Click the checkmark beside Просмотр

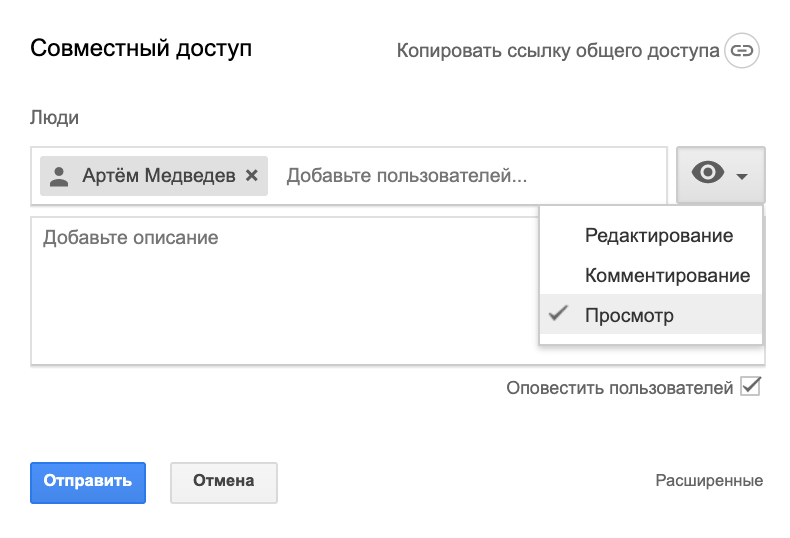558,313
